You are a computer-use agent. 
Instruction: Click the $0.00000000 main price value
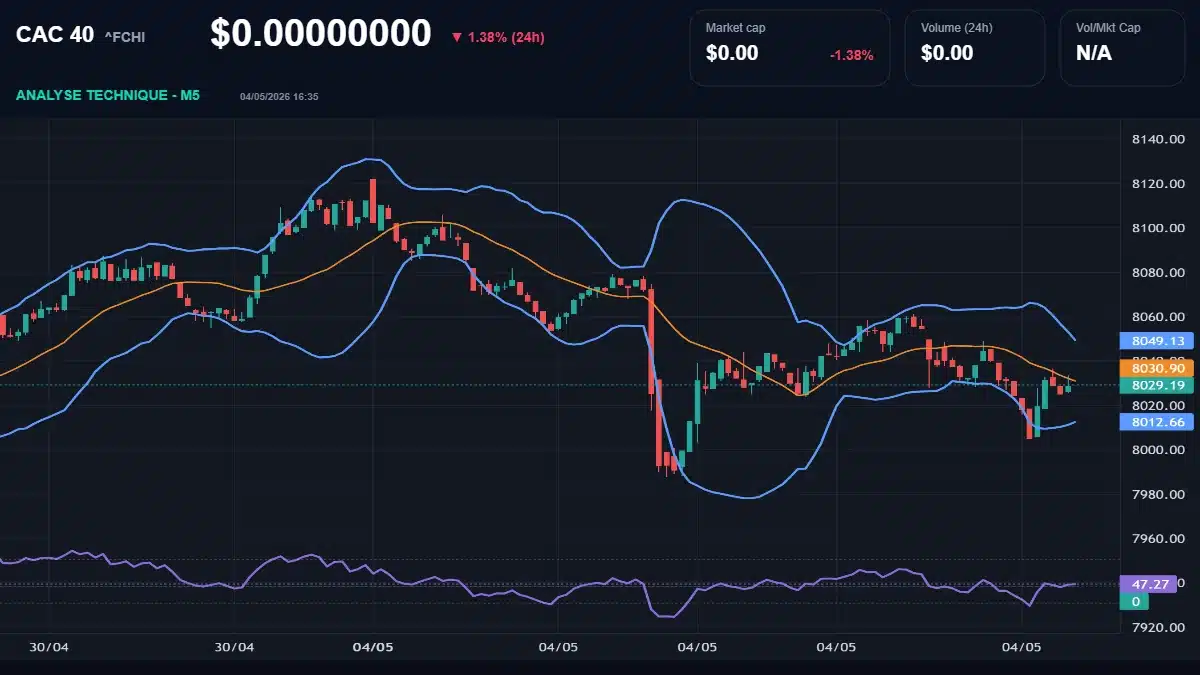tap(320, 34)
